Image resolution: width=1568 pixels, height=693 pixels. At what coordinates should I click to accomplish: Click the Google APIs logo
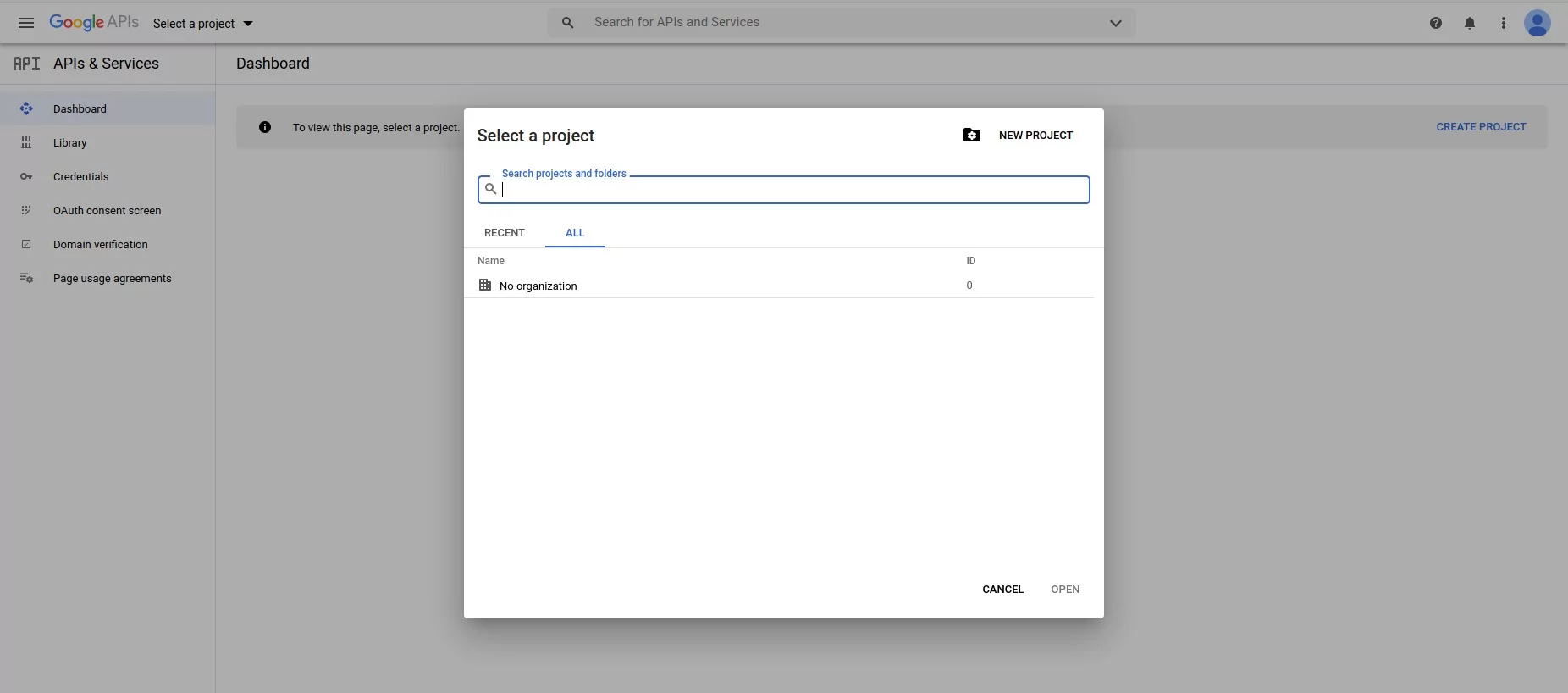(x=94, y=23)
